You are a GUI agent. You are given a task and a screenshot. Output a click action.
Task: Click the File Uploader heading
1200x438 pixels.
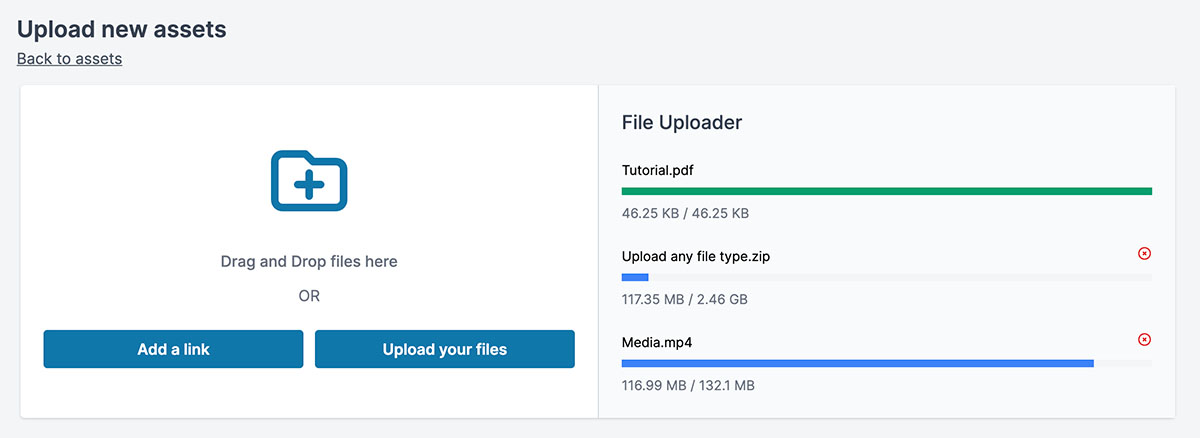(682, 122)
